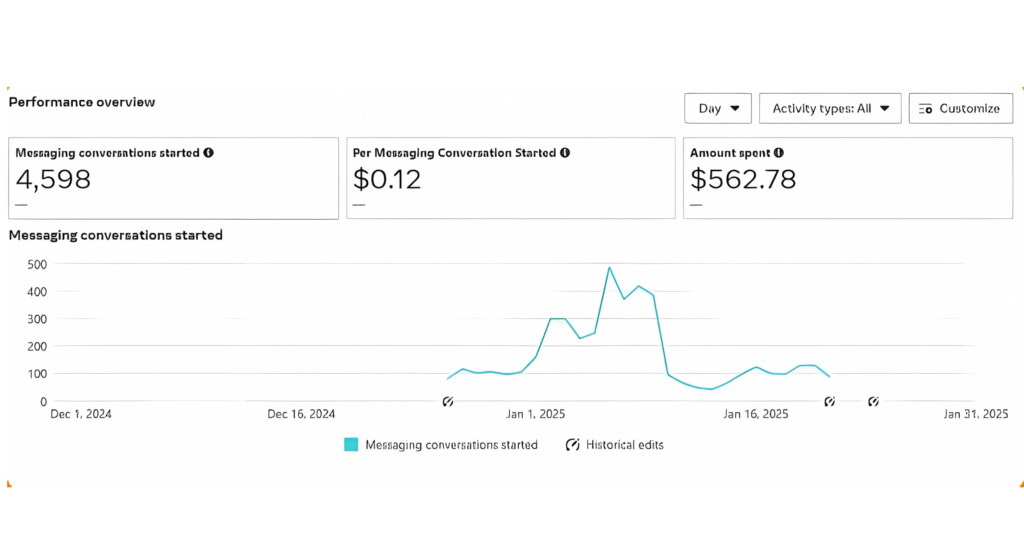The image size is (1024, 556).
Task: Click the Customize button
Action: (960, 108)
